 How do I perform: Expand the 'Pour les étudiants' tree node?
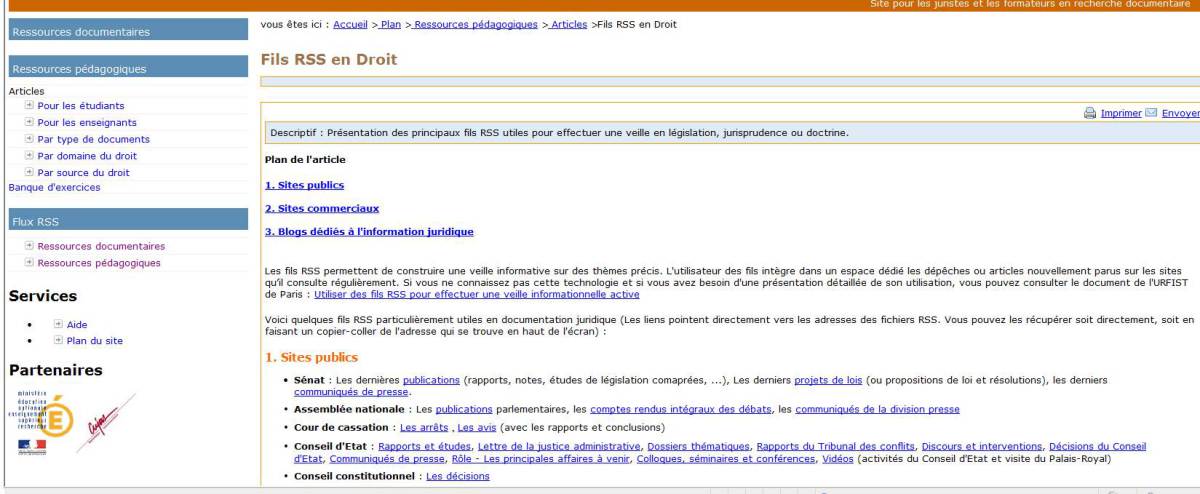click(29, 105)
